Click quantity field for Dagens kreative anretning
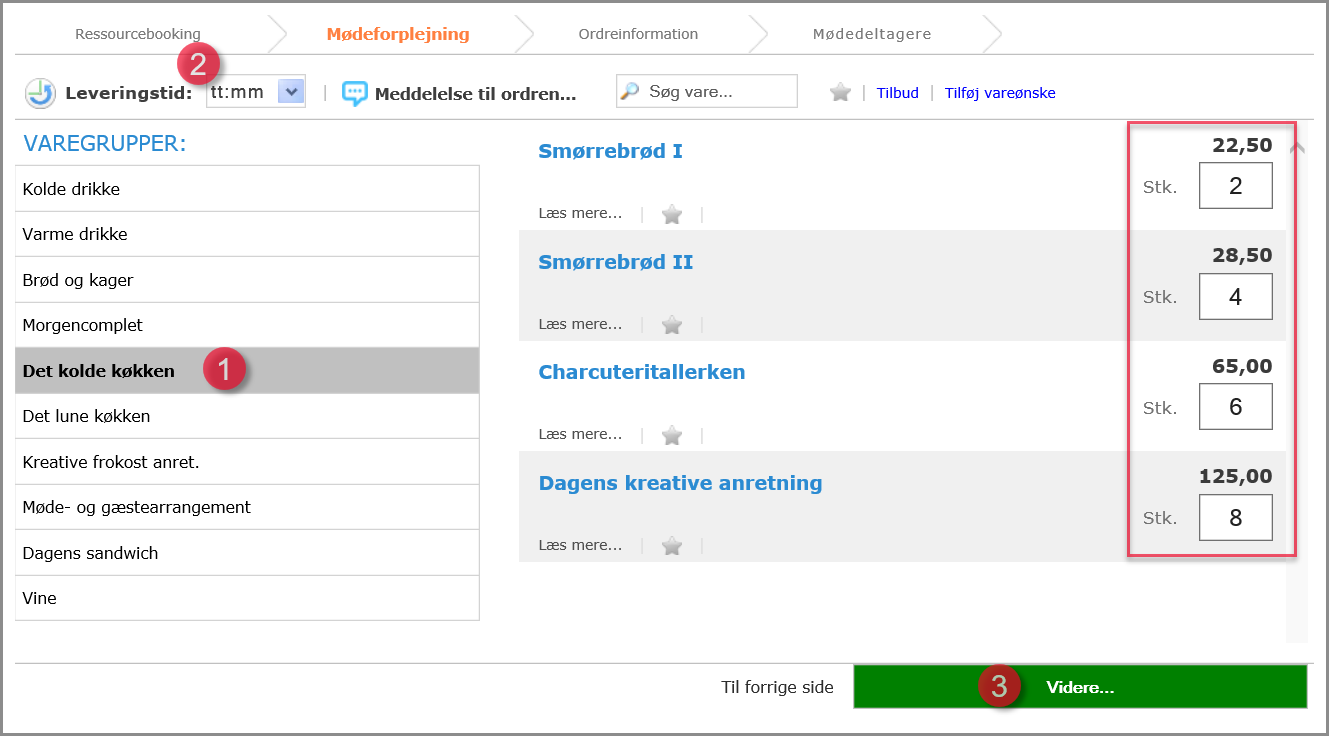 pos(1236,518)
